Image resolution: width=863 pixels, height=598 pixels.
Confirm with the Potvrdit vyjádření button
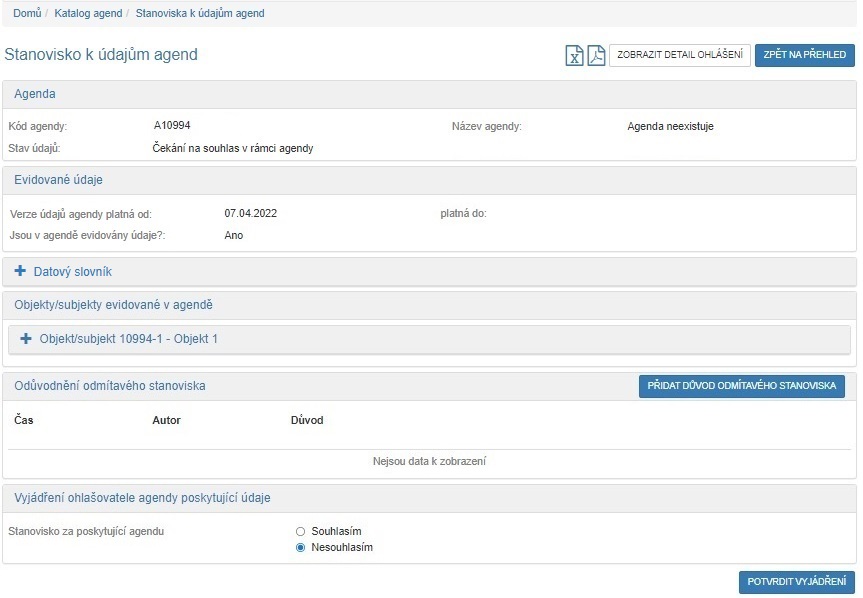click(x=796, y=582)
